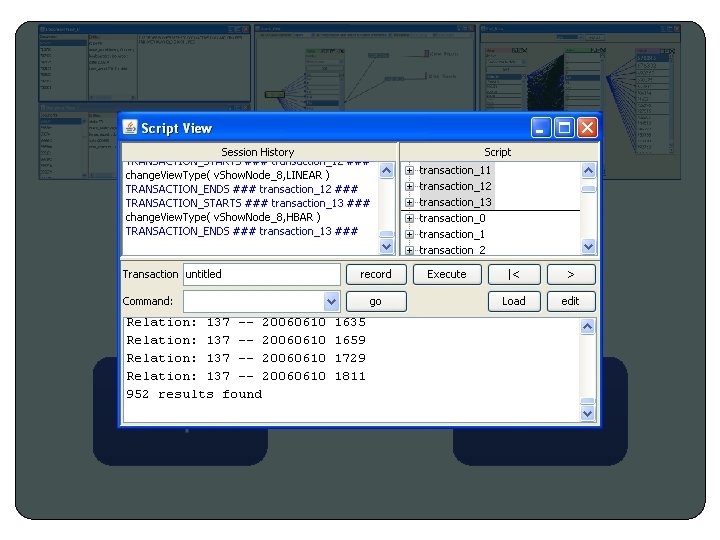720x540 pixels.
Task: Expand the transaction_1 tree node
Action: point(409,235)
